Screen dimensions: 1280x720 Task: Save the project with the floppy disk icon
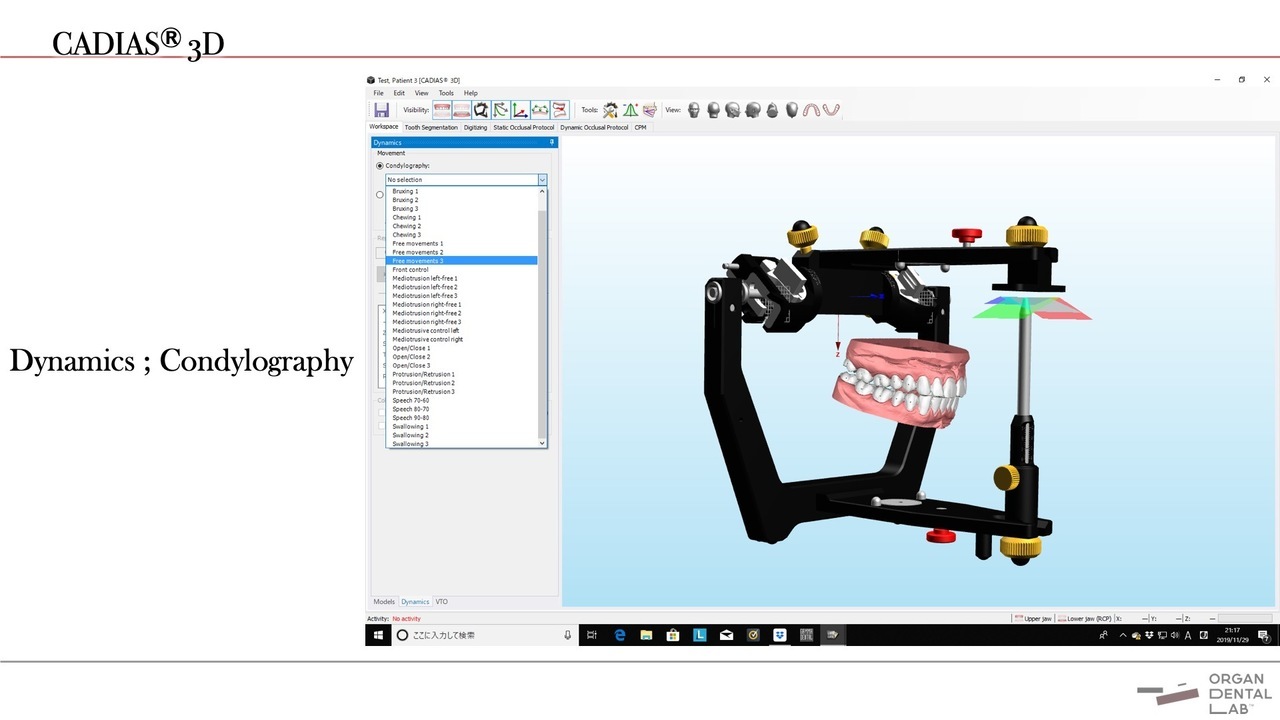(381, 110)
